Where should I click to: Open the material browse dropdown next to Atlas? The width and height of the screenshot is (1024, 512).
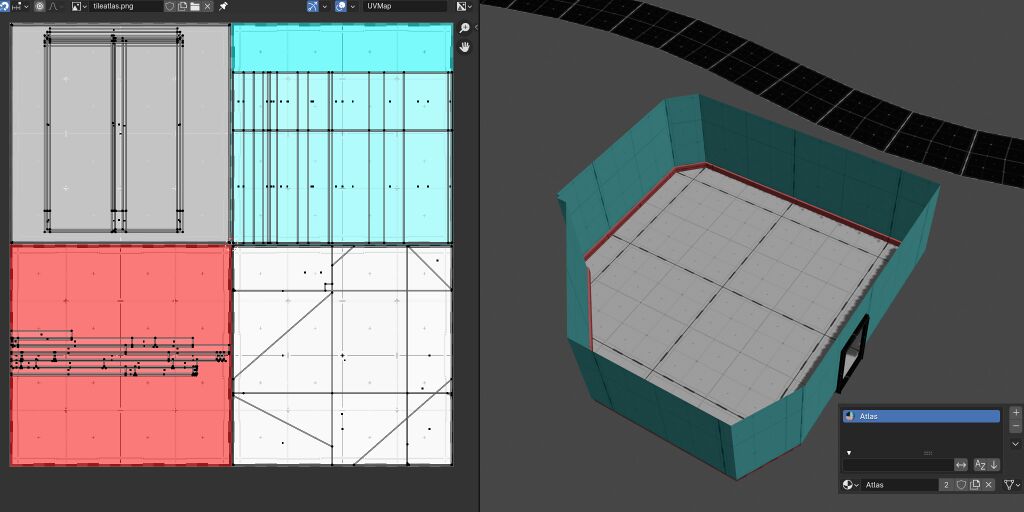point(850,485)
